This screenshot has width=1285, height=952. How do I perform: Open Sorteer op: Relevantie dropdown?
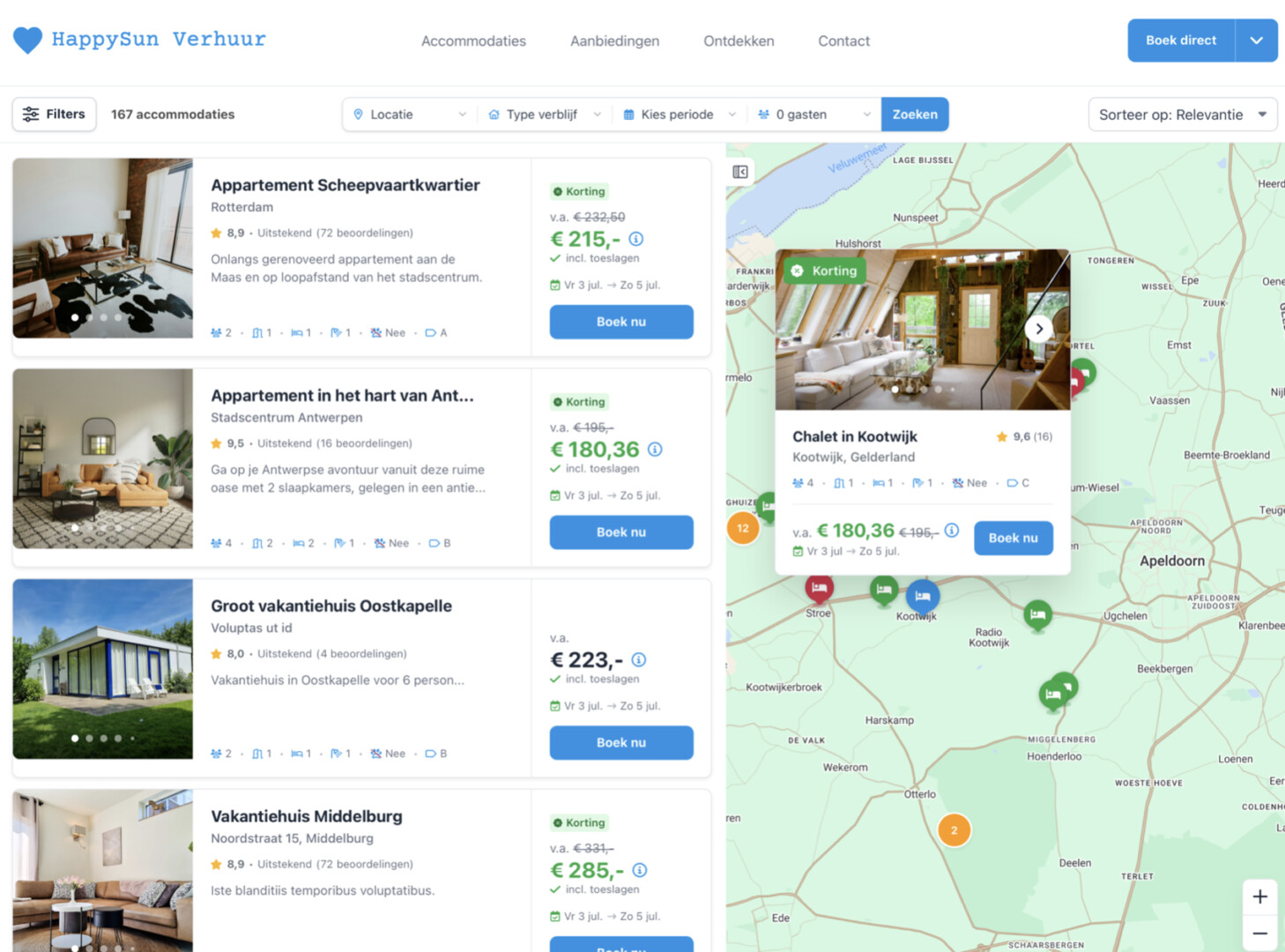(x=1182, y=115)
